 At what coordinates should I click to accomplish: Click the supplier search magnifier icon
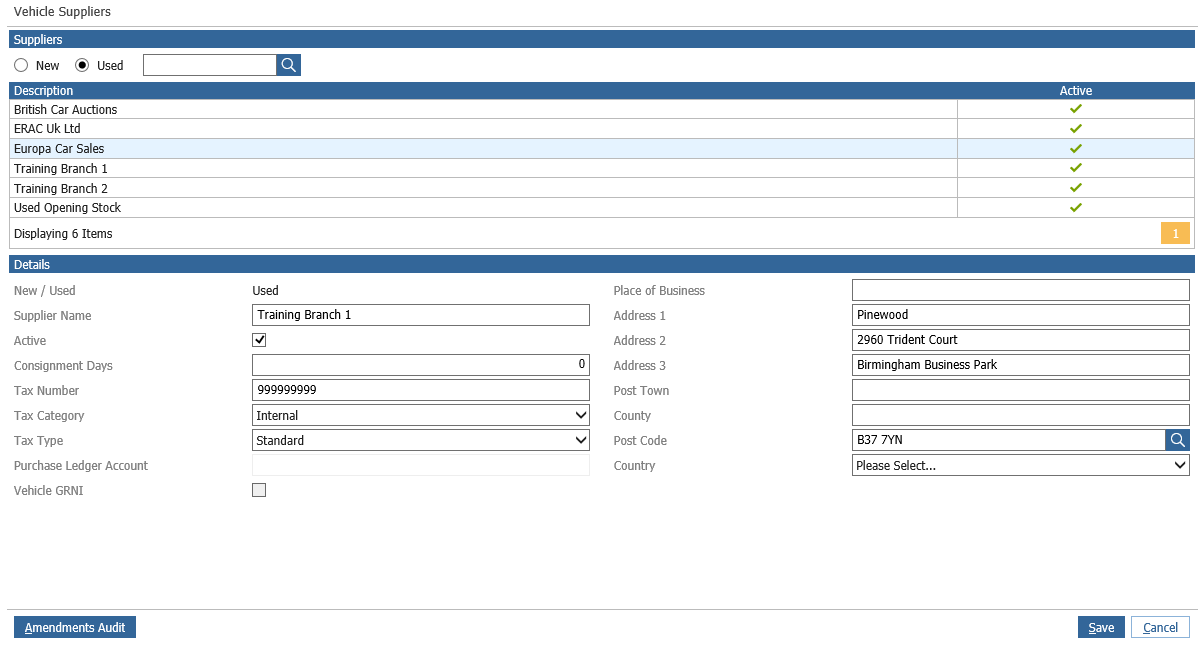(x=288, y=65)
